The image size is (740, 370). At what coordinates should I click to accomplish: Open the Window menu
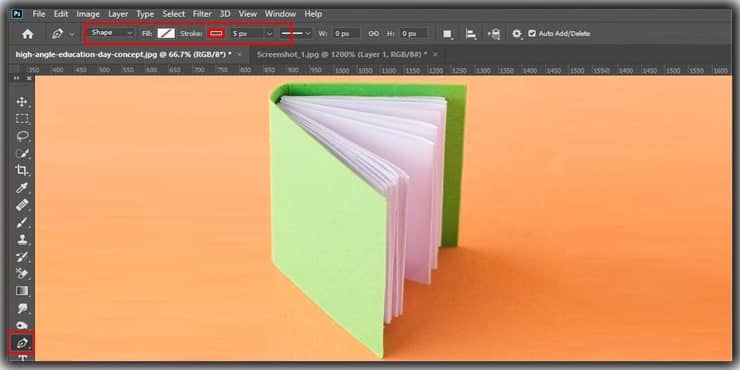(280, 14)
